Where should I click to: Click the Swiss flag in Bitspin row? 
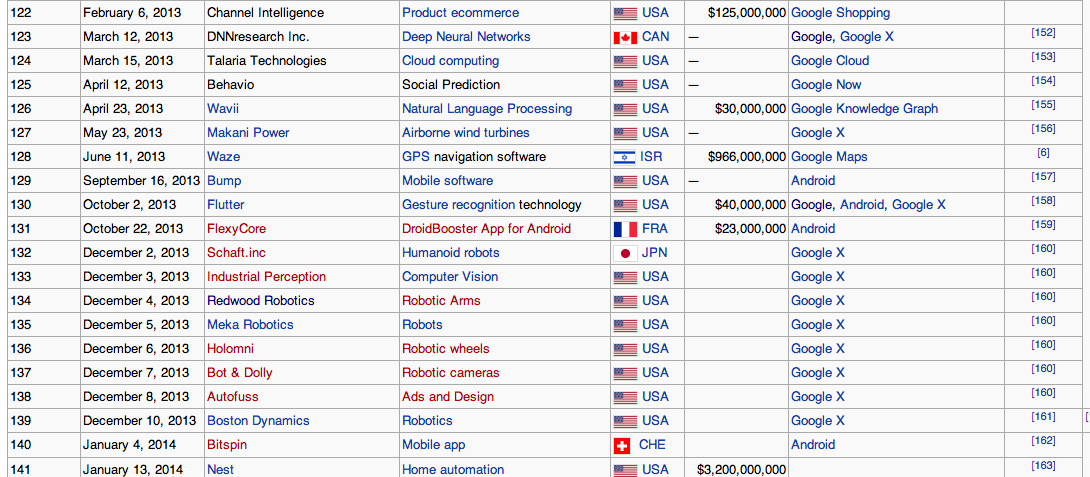point(622,445)
